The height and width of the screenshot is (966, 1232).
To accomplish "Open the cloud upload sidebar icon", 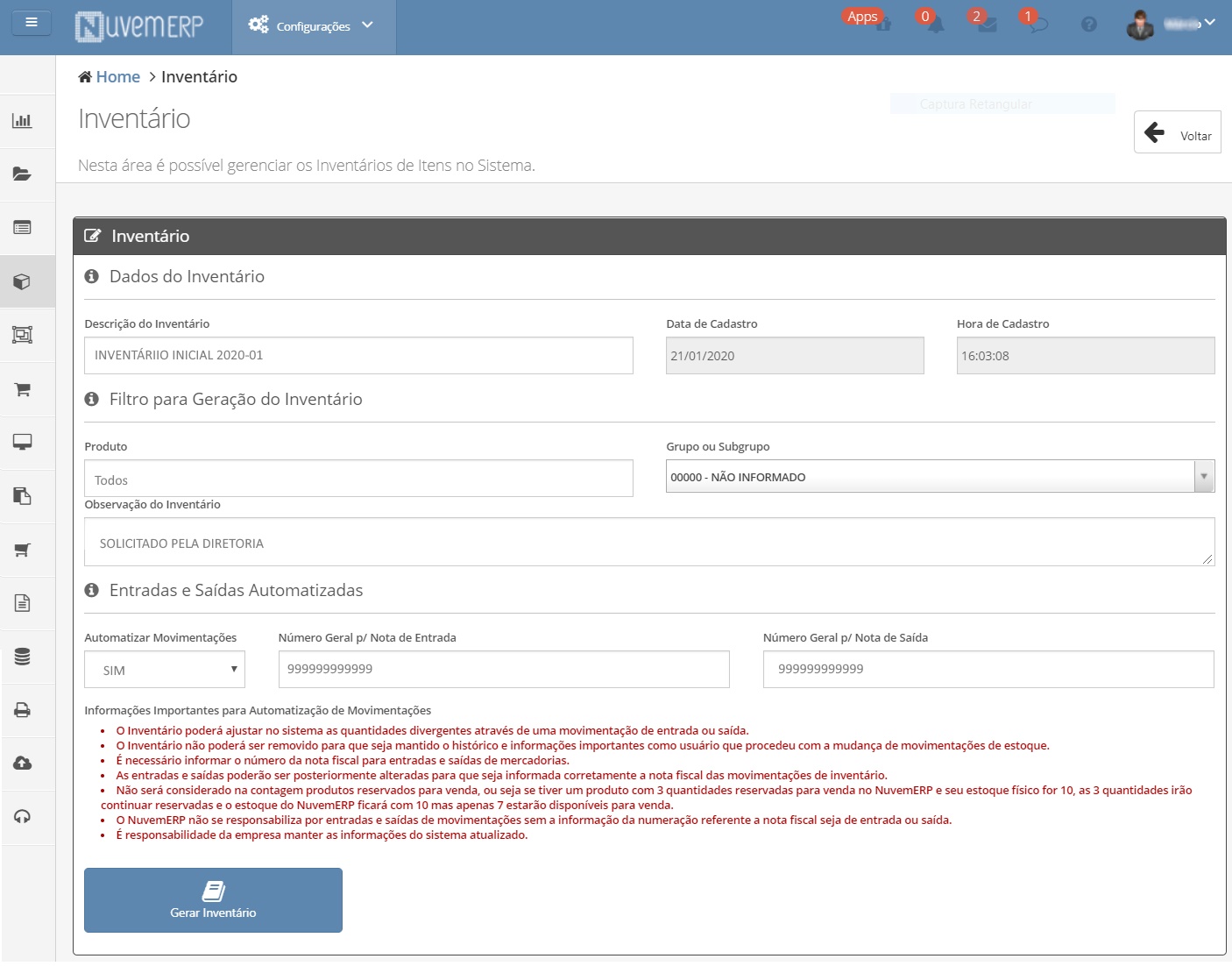I will pyautogui.click(x=23, y=763).
